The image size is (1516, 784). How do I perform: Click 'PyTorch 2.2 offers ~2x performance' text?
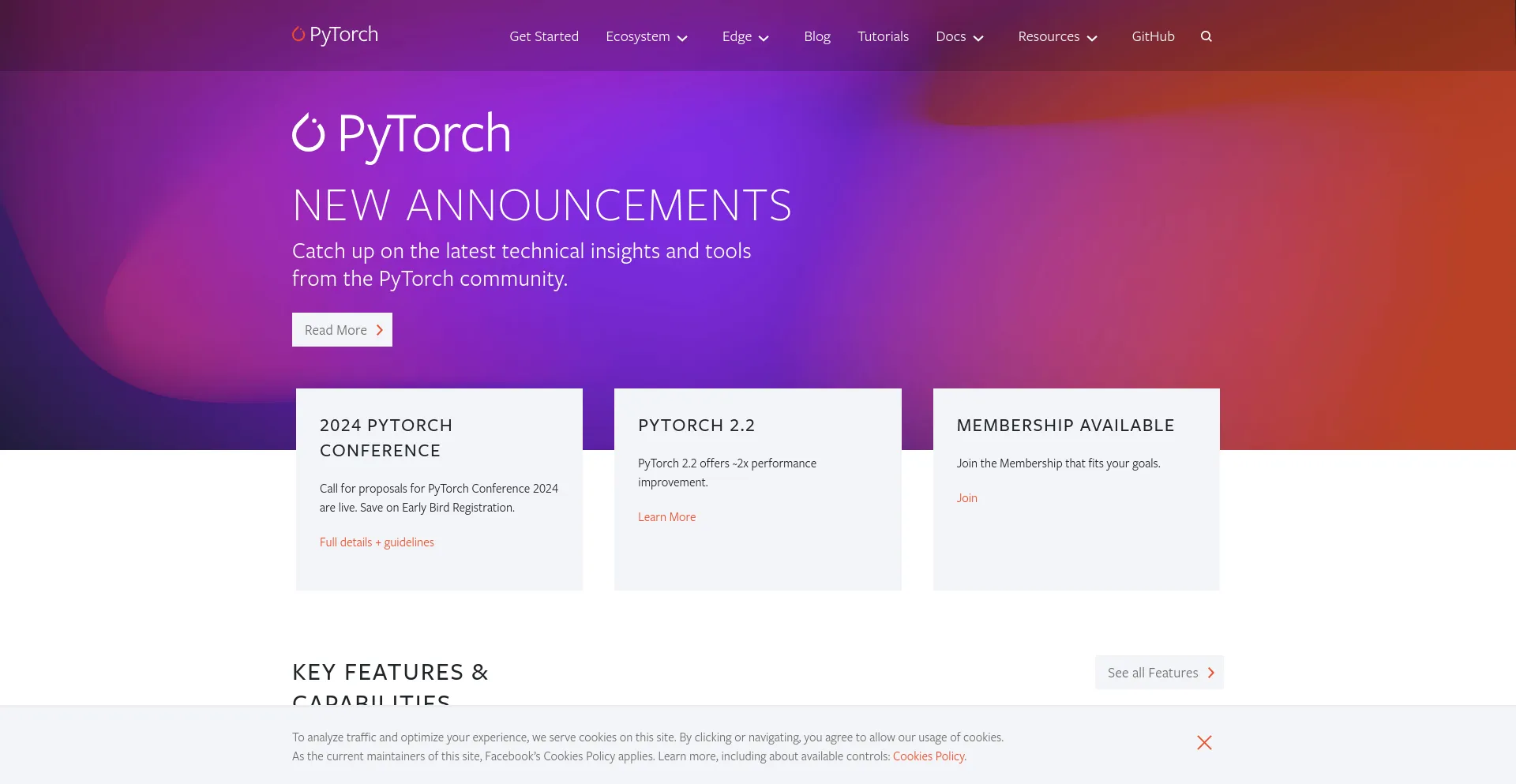click(x=727, y=463)
